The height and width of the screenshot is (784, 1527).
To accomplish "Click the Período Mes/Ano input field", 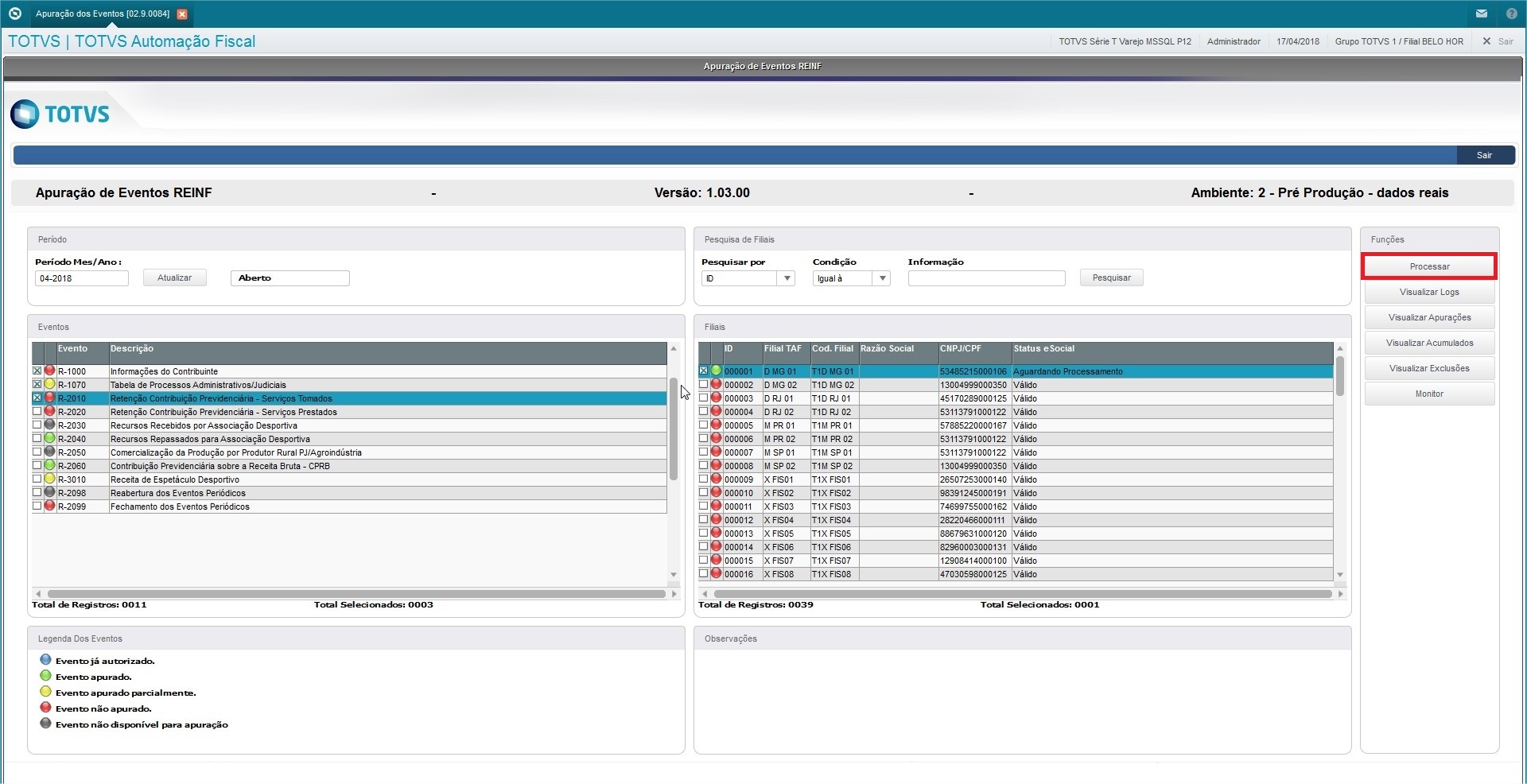I will [82, 278].
